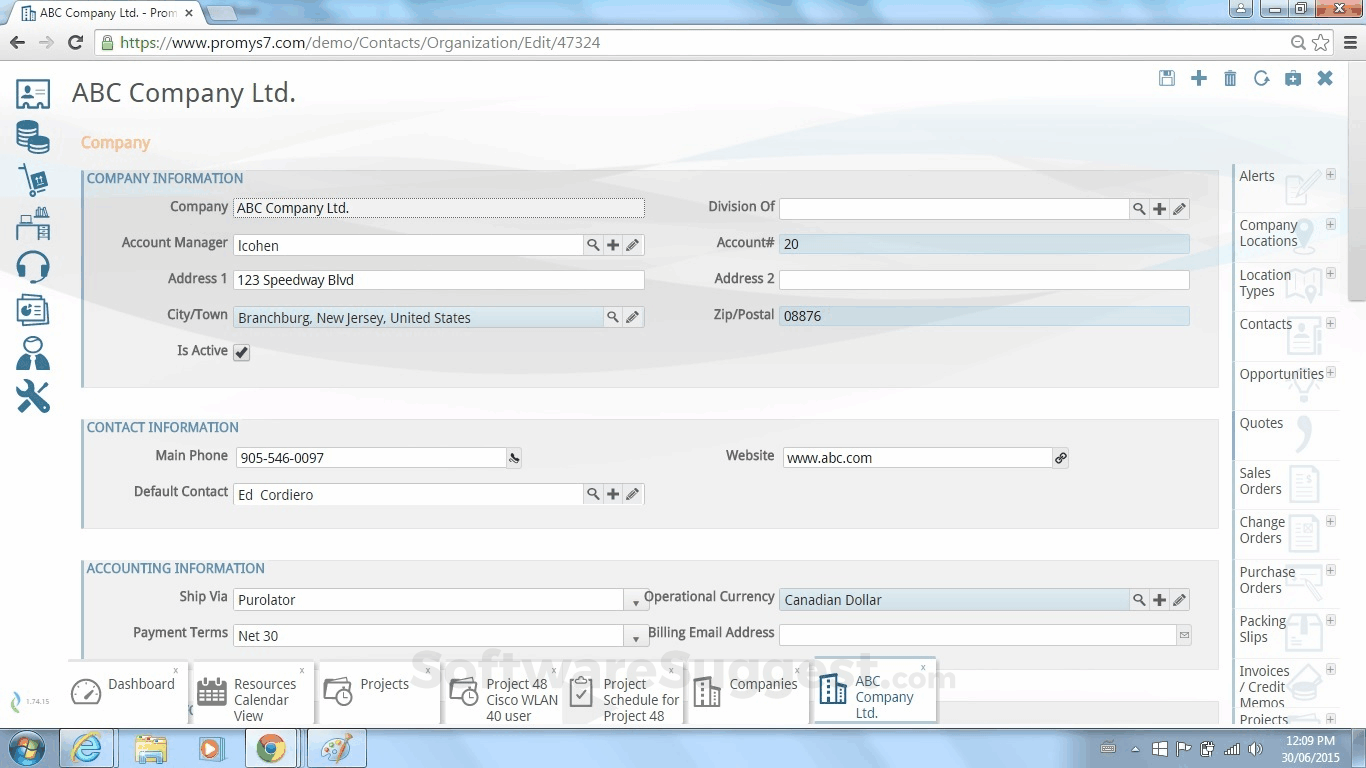The image size is (1366, 768).
Task: Reload the page in browser toolbar
Action: point(75,42)
